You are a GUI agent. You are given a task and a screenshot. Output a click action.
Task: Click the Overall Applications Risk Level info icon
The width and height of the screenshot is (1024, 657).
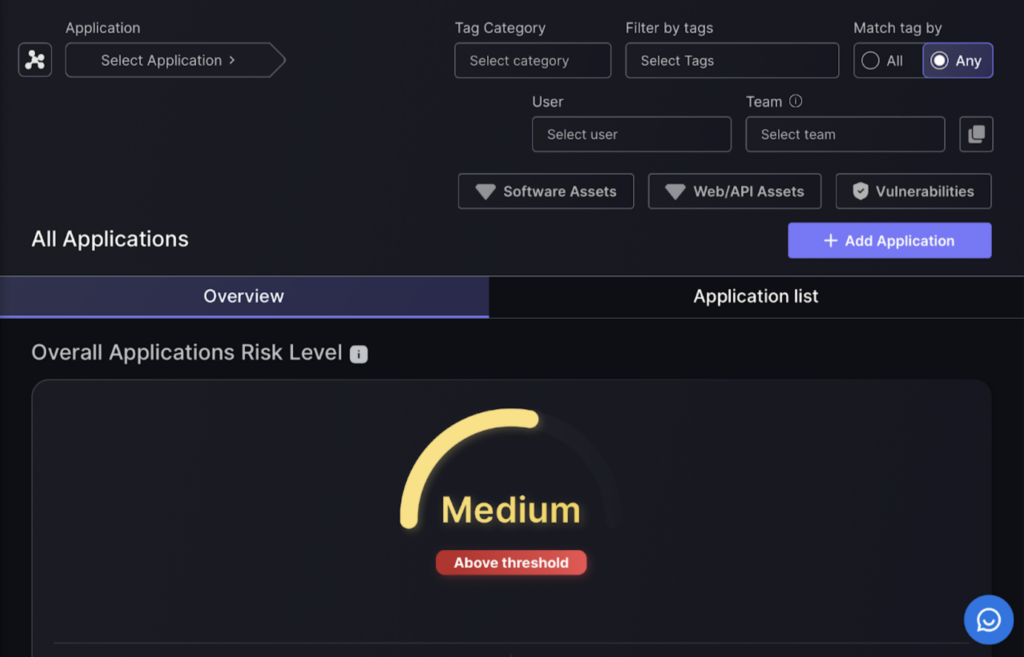pyautogui.click(x=359, y=354)
